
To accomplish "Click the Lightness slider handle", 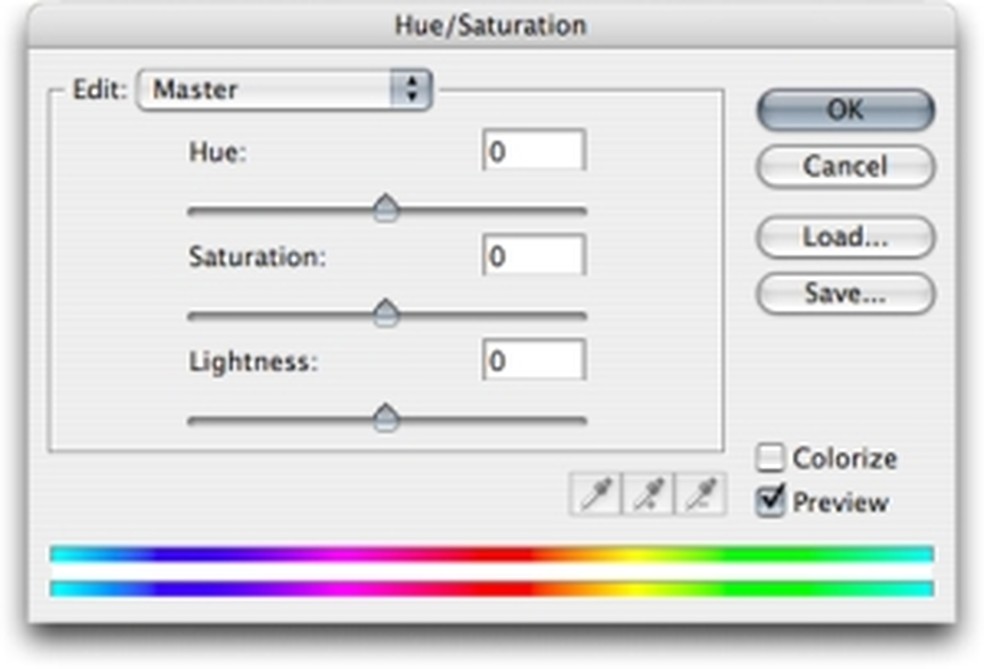I will click(x=387, y=418).
